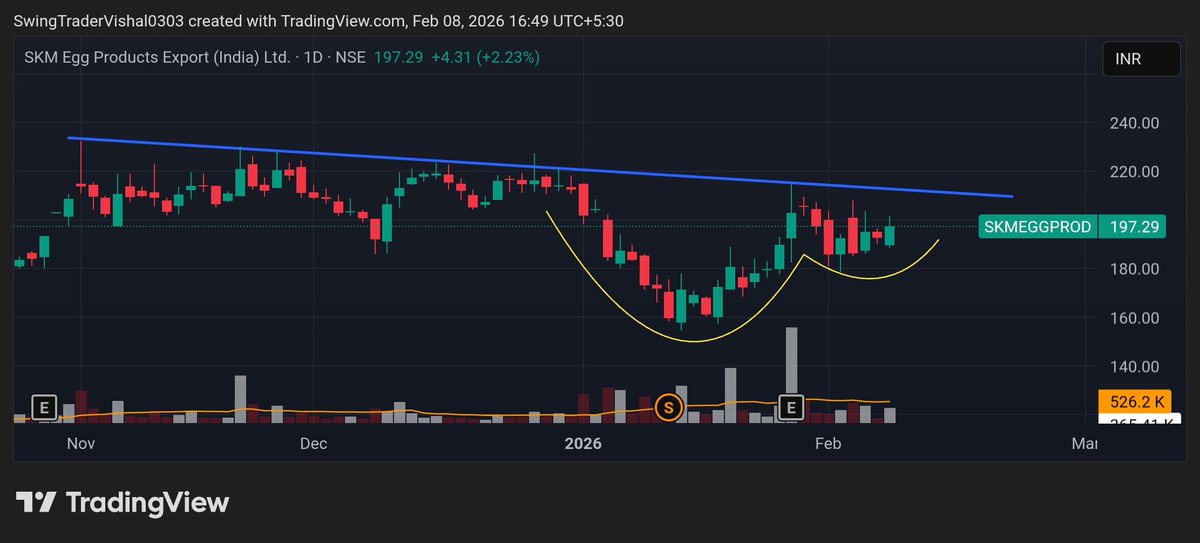
Task: Click the earnings E marker near November
Action: pos(42,407)
